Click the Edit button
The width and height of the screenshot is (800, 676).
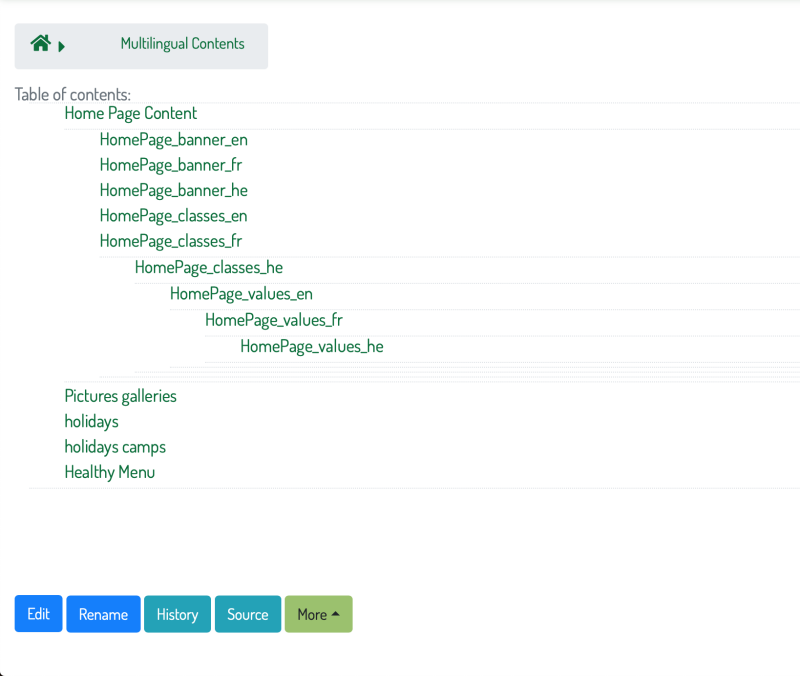[x=38, y=614]
